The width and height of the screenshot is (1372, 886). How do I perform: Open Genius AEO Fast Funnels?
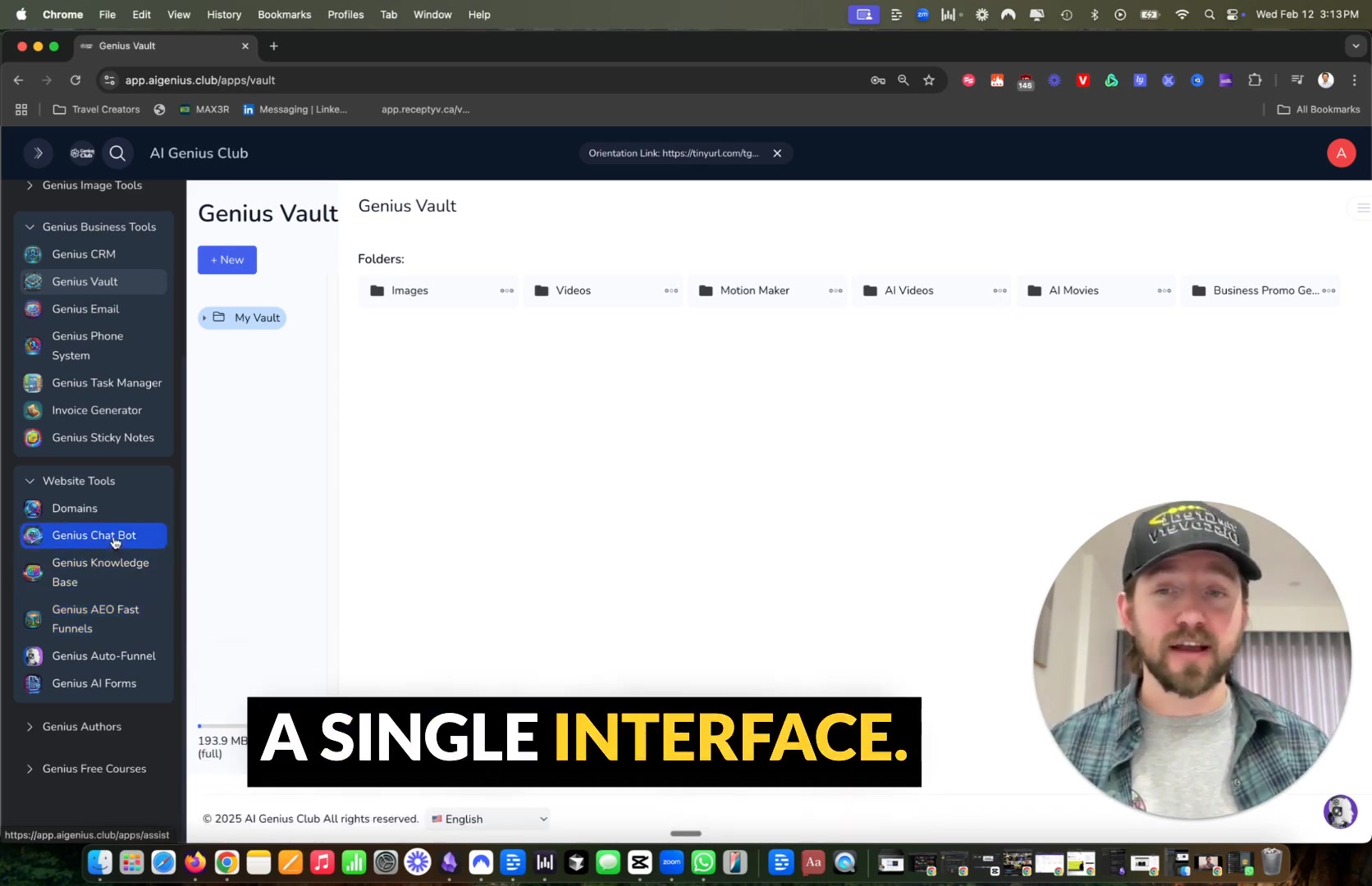click(x=94, y=619)
